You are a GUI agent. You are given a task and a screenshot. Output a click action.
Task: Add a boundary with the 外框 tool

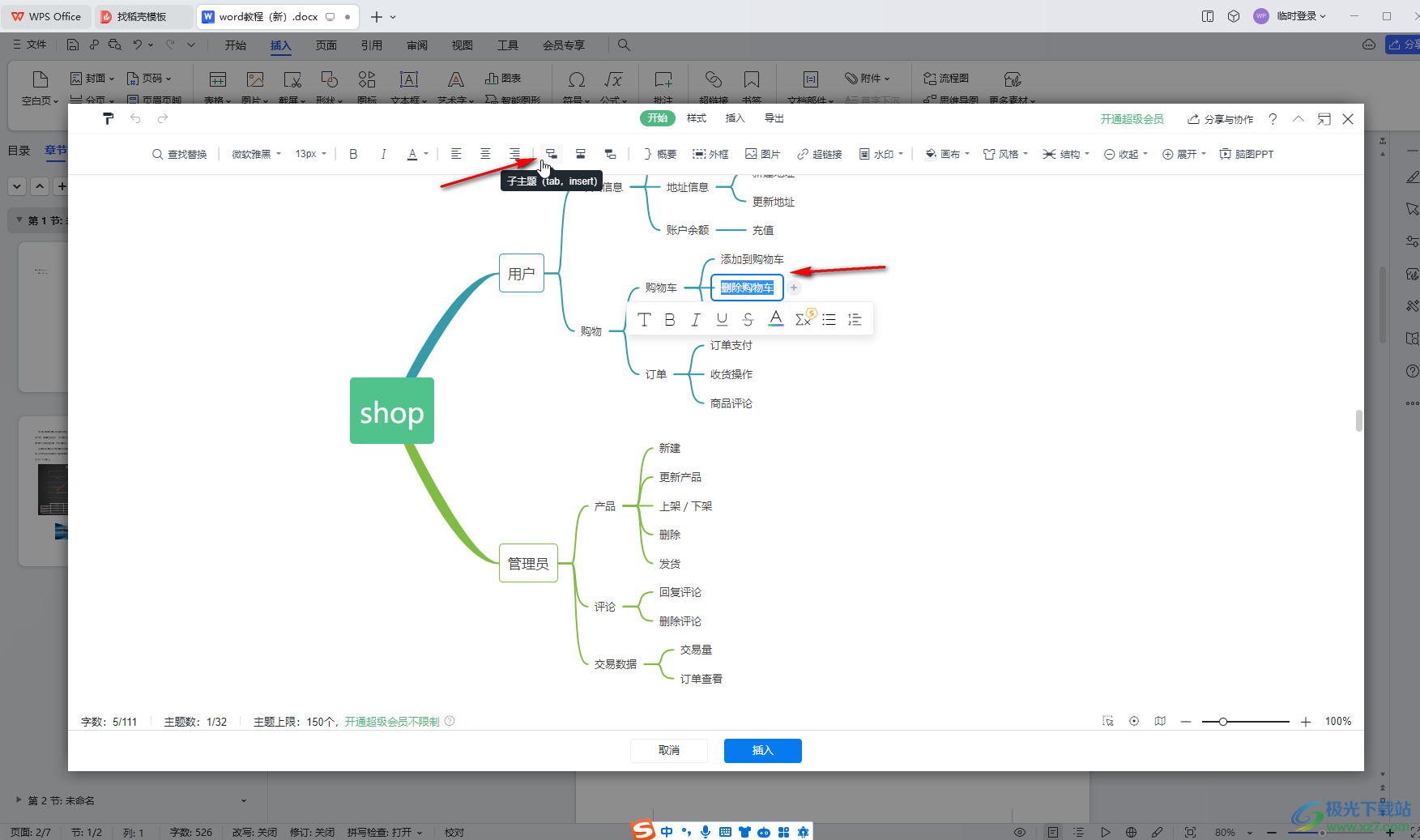point(710,154)
